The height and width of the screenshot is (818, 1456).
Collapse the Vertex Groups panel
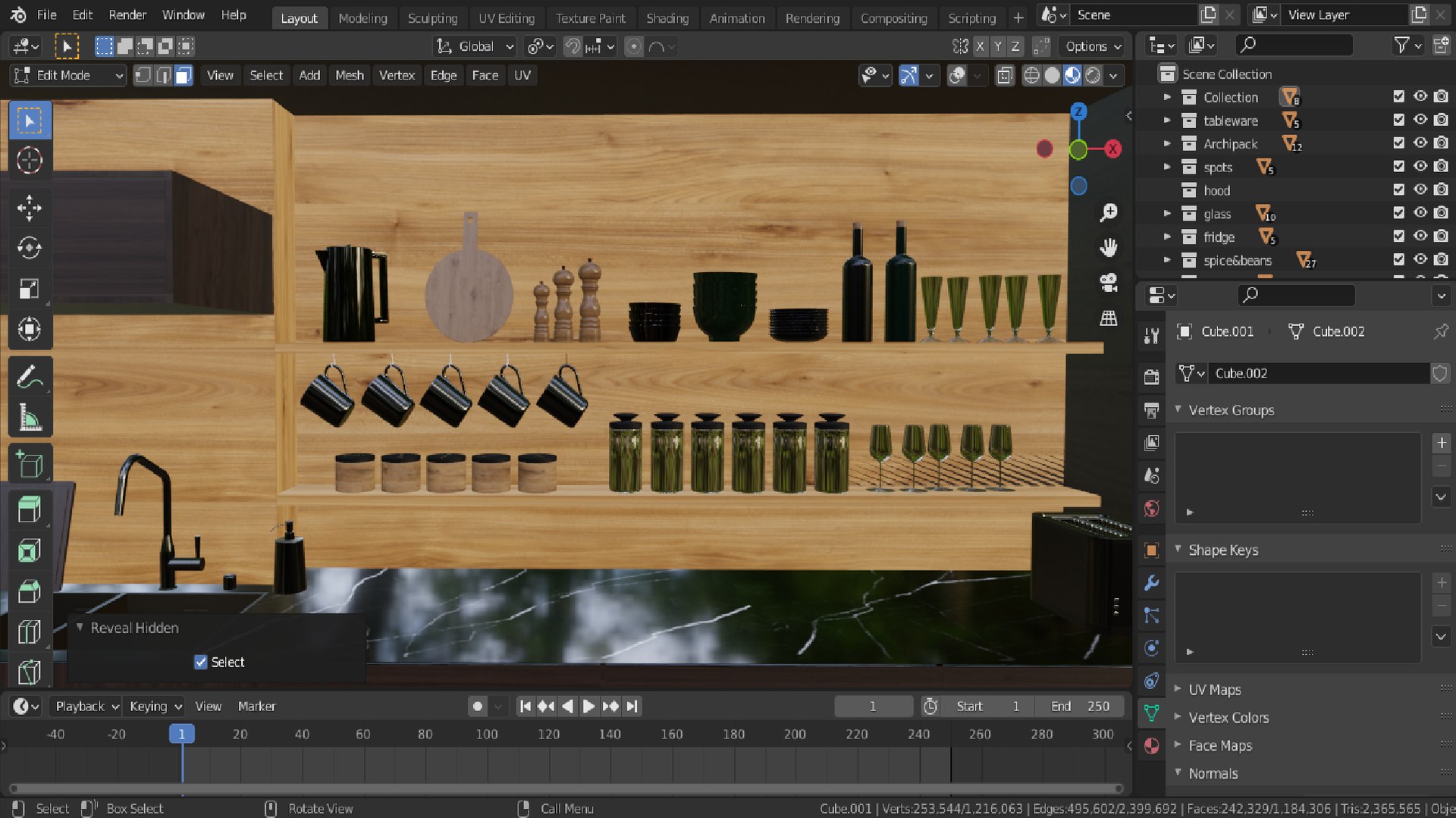pyautogui.click(x=1231, y=409)
